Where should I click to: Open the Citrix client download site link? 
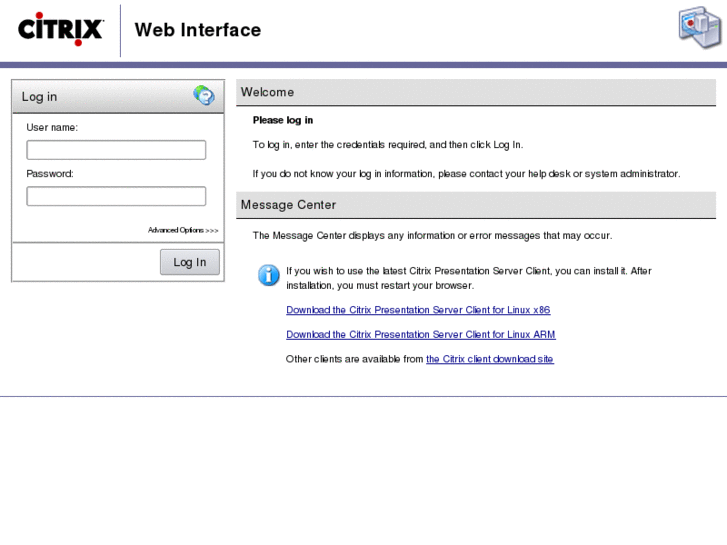pyautogui.click(x=490, y=359)
